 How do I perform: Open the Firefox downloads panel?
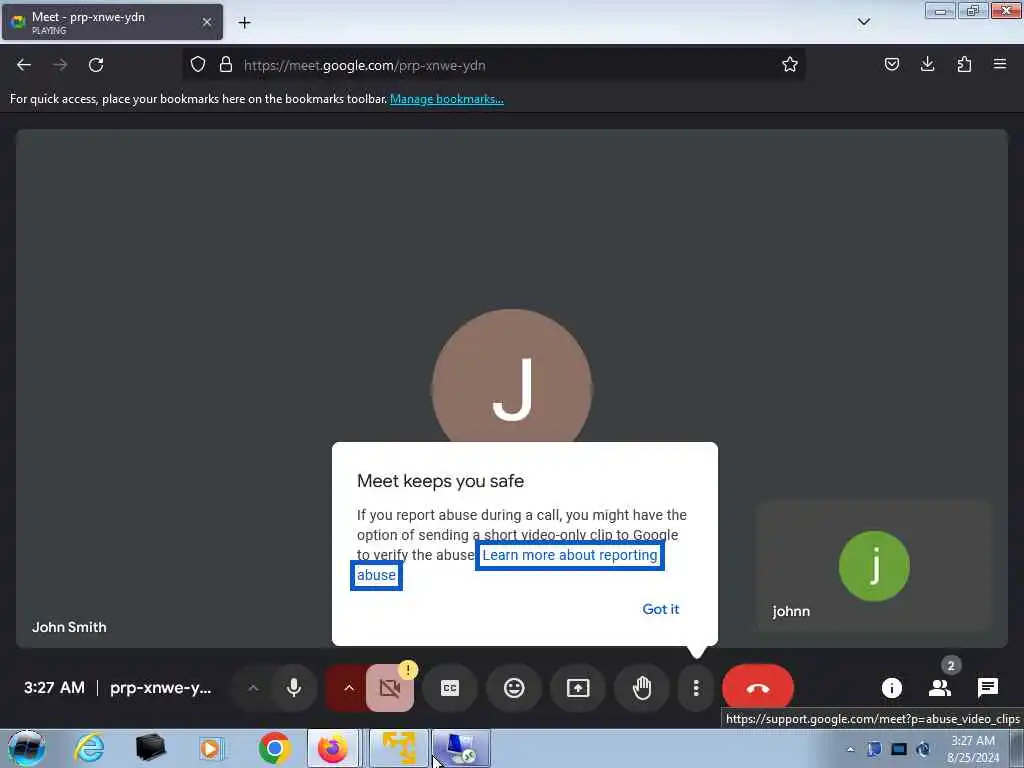927,64
